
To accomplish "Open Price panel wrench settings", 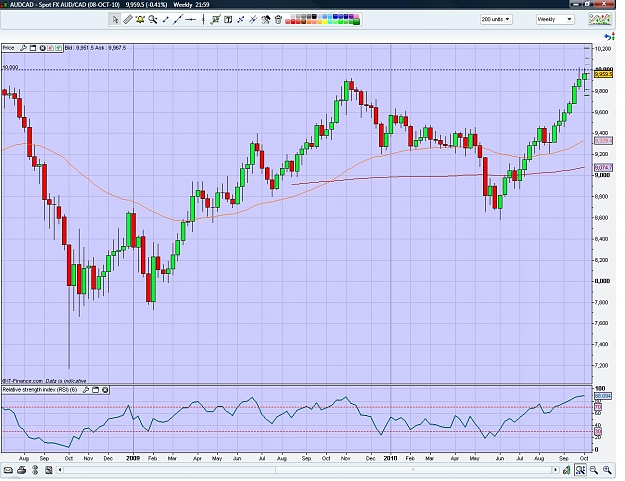I will pyautogui.click(x=23, y=48).
